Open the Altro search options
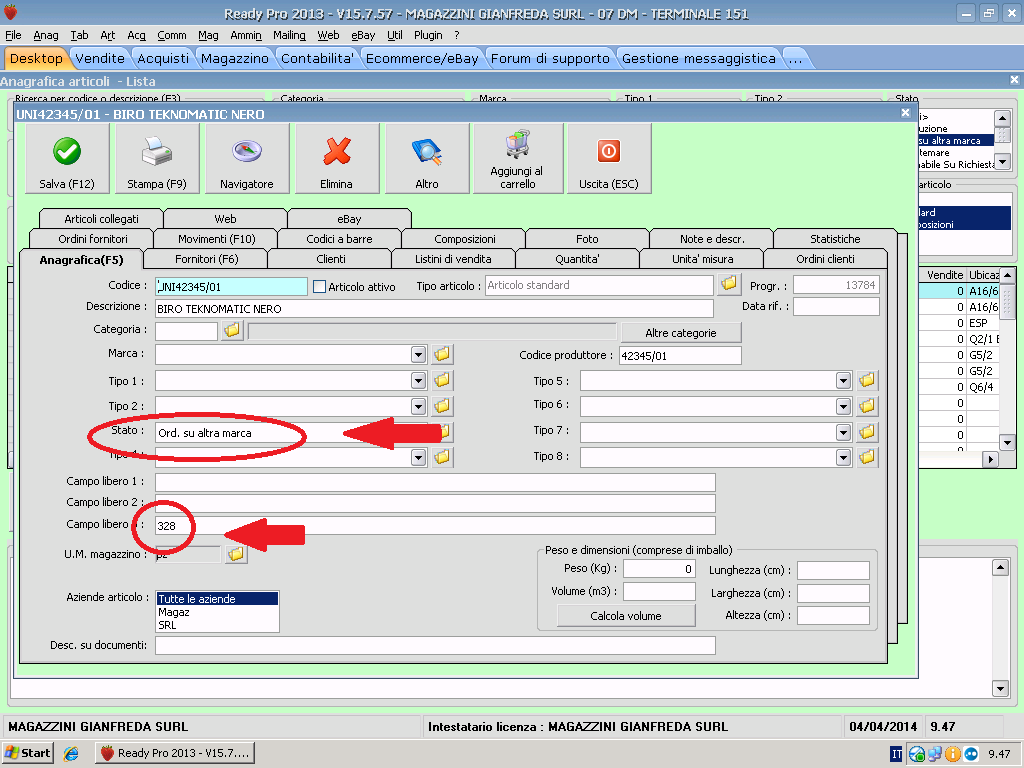Screen dimensions: 1024x768 click(427, 159)
